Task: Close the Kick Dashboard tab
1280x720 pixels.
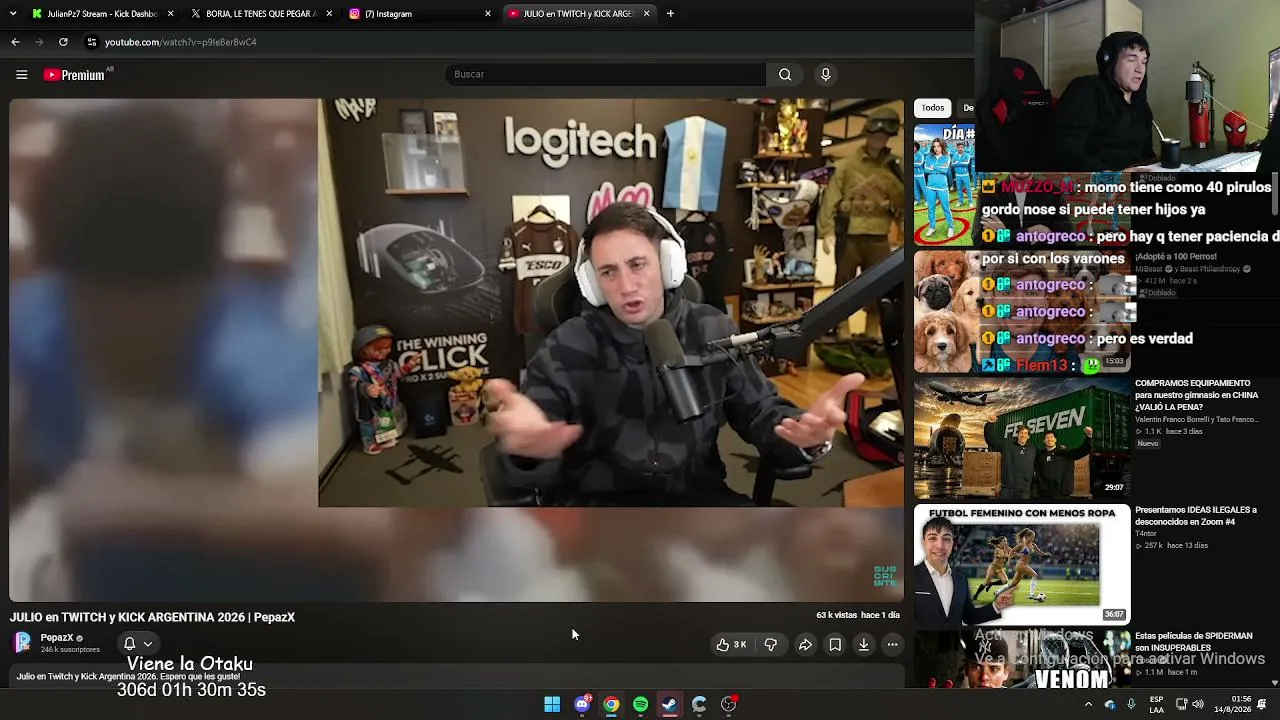Action: pyautogui.click(x=170, y=14)
